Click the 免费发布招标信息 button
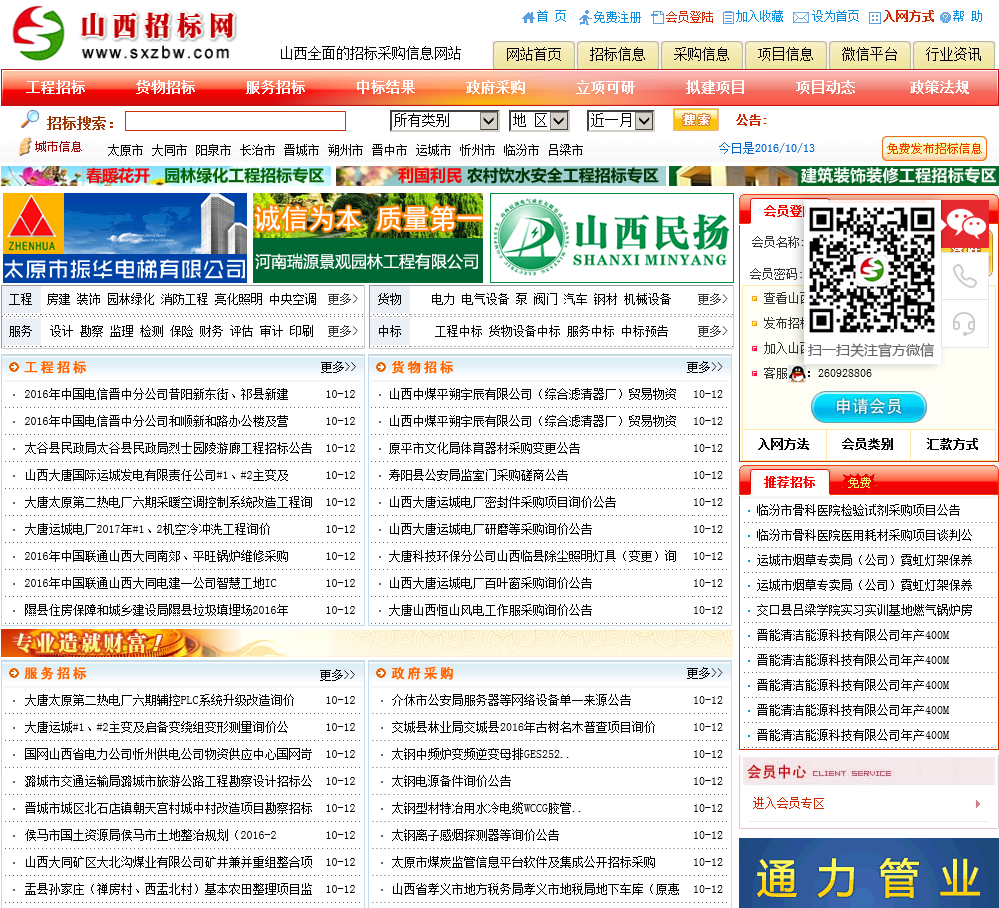Viewport: 999px width, 908px height. click(934, 148)
